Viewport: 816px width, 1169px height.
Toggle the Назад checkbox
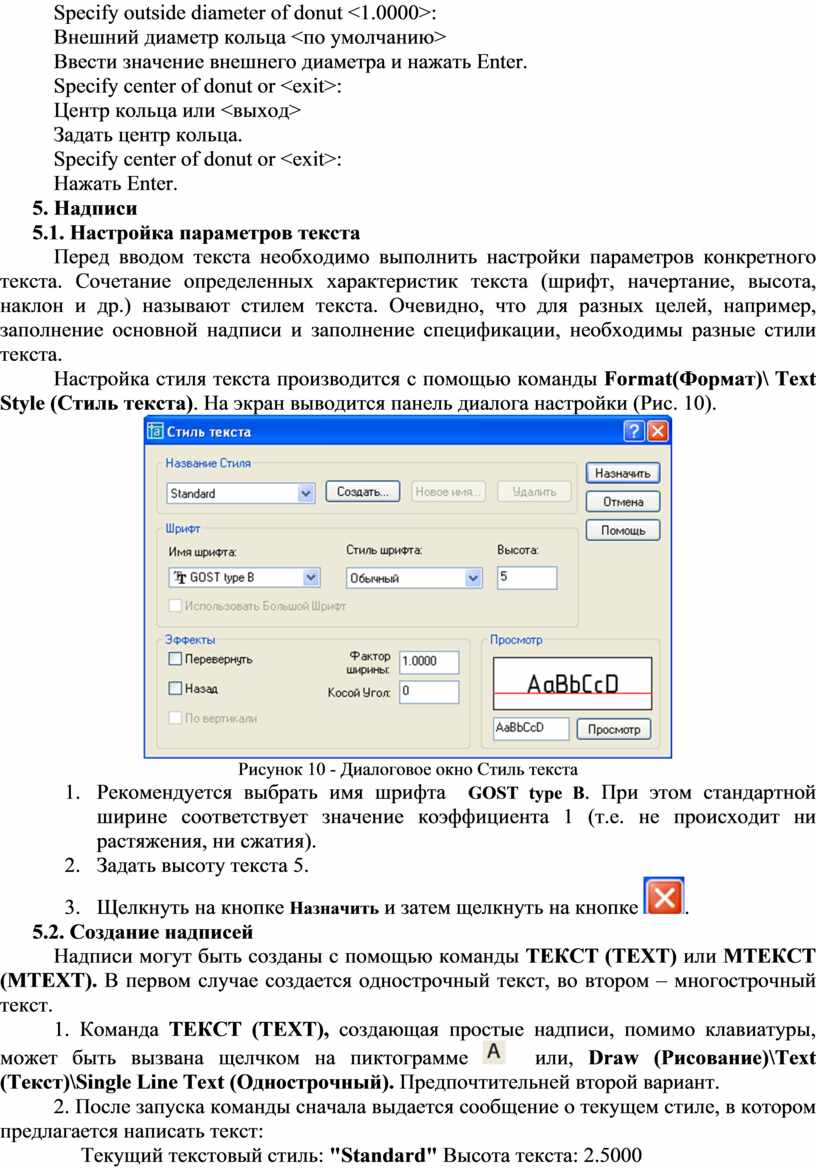point(175,688)
